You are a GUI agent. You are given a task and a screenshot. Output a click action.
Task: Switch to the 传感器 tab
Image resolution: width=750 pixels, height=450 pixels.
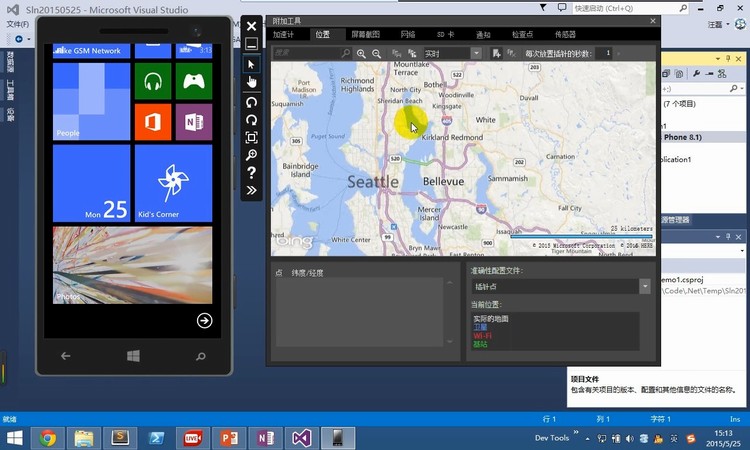565,34
